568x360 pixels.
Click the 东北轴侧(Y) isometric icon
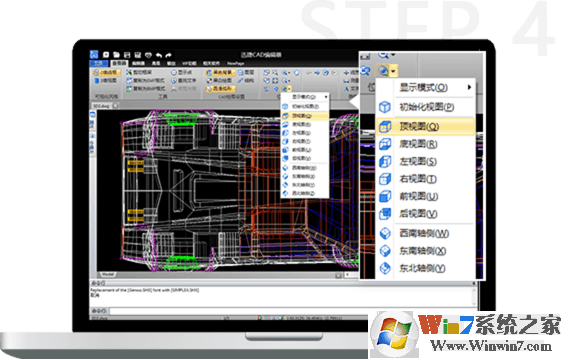(385, 268)
